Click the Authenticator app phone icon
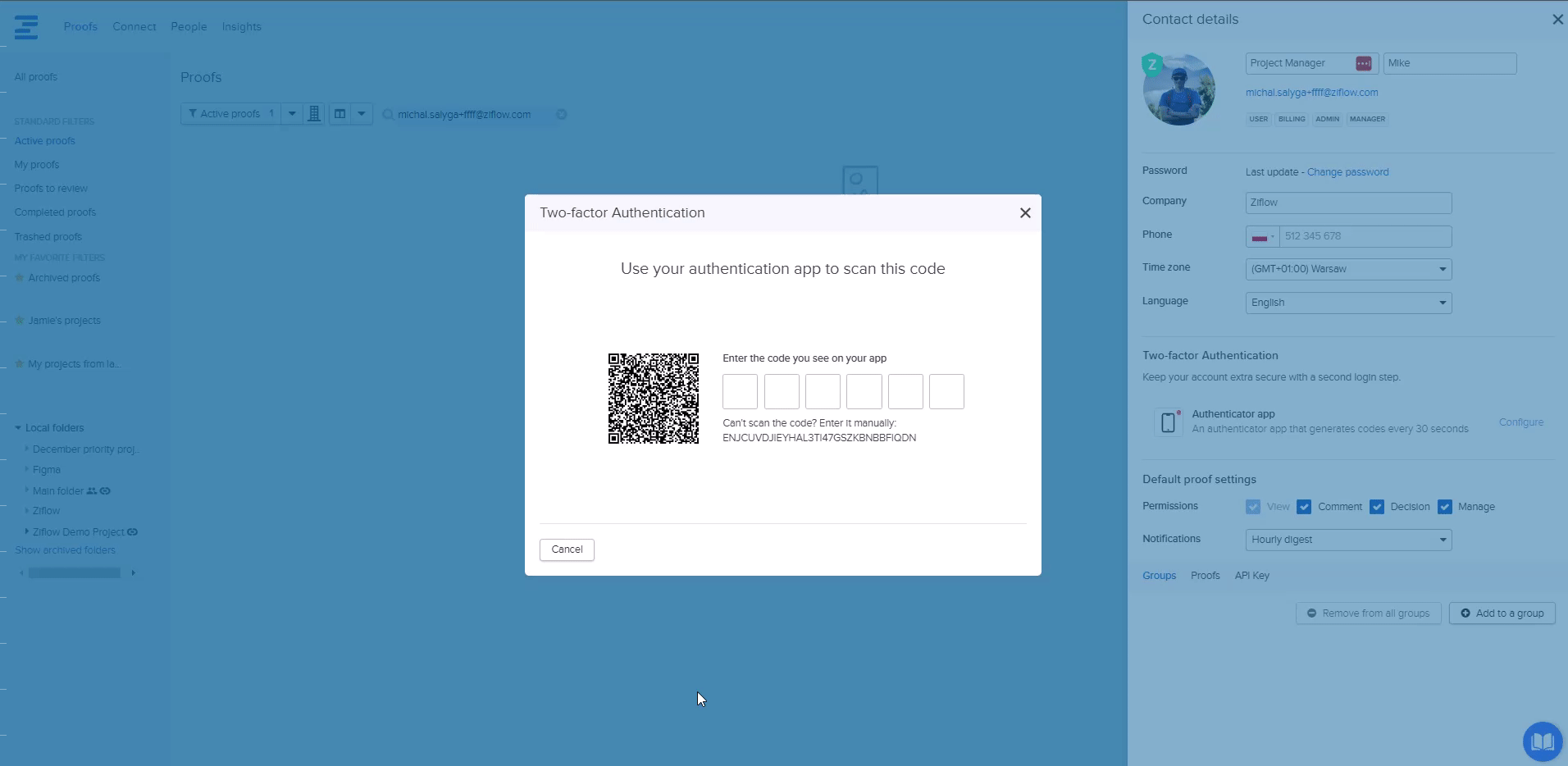 pos(1168,422)
